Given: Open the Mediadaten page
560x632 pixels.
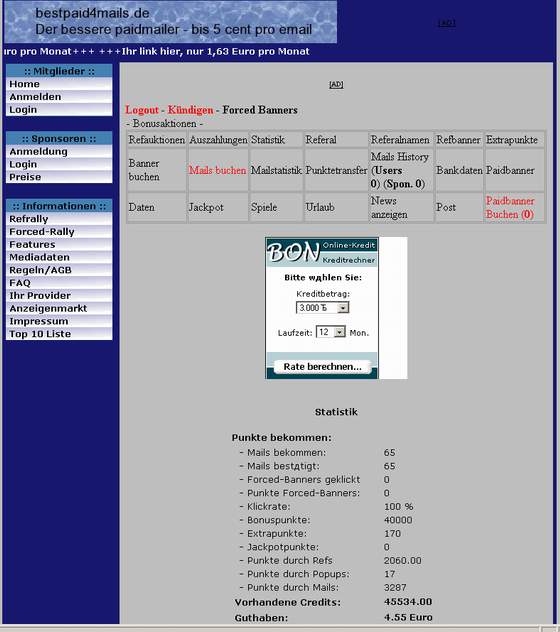Looking at the screenshot, I should pos(59,257).
